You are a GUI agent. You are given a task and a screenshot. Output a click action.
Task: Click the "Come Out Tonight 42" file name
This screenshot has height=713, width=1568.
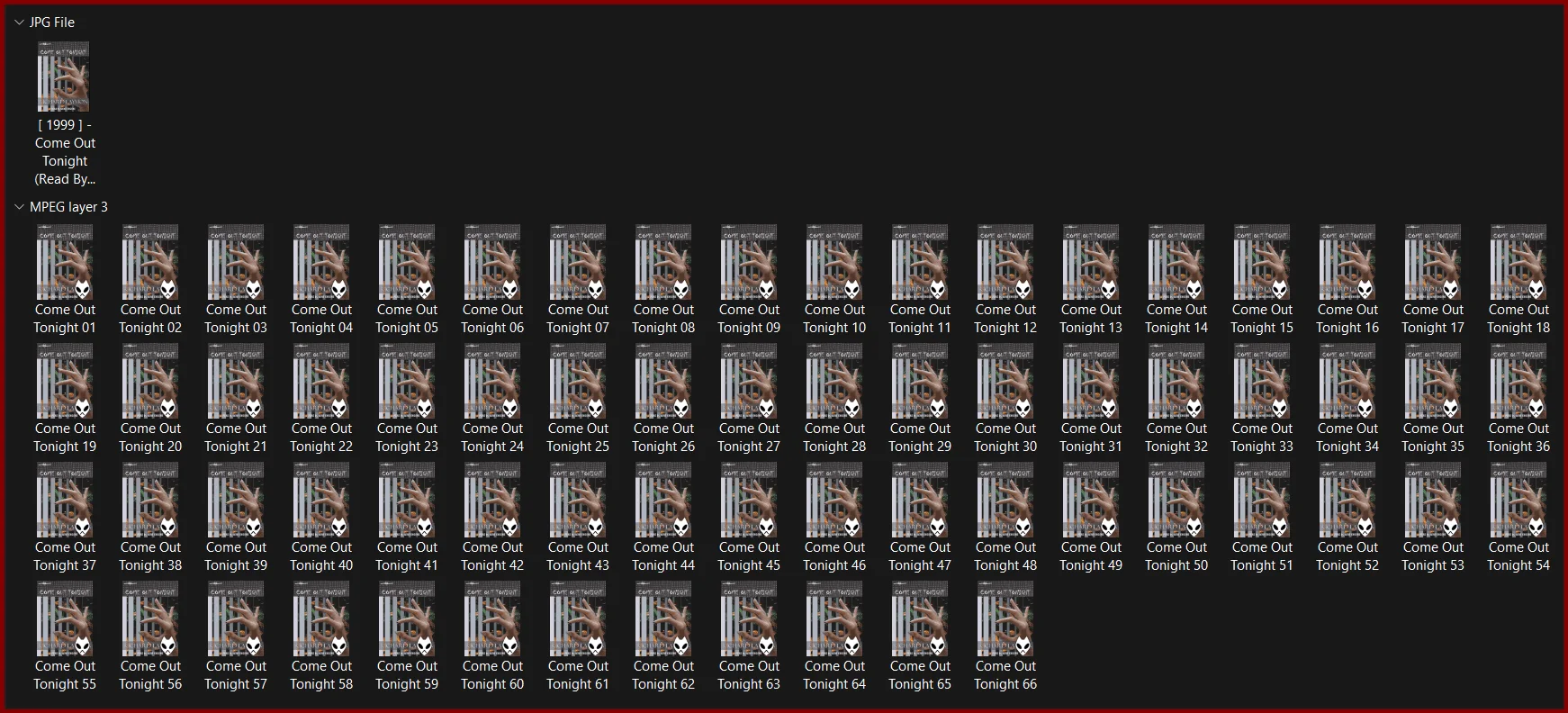coord(492,556)
